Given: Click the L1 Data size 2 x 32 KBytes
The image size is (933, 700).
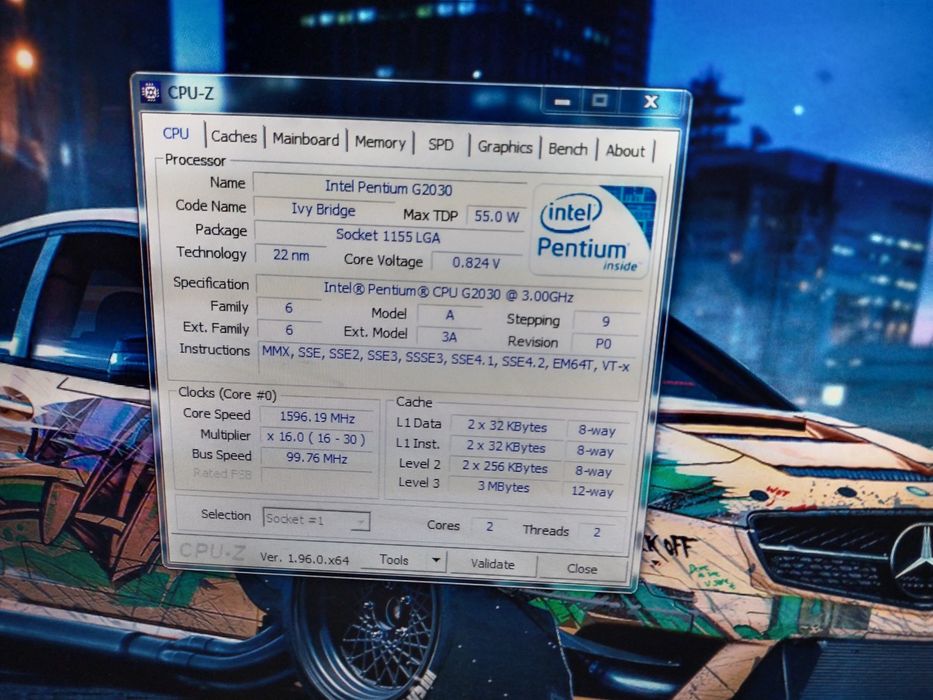Looking at the screenshot, I should (507, 426).
